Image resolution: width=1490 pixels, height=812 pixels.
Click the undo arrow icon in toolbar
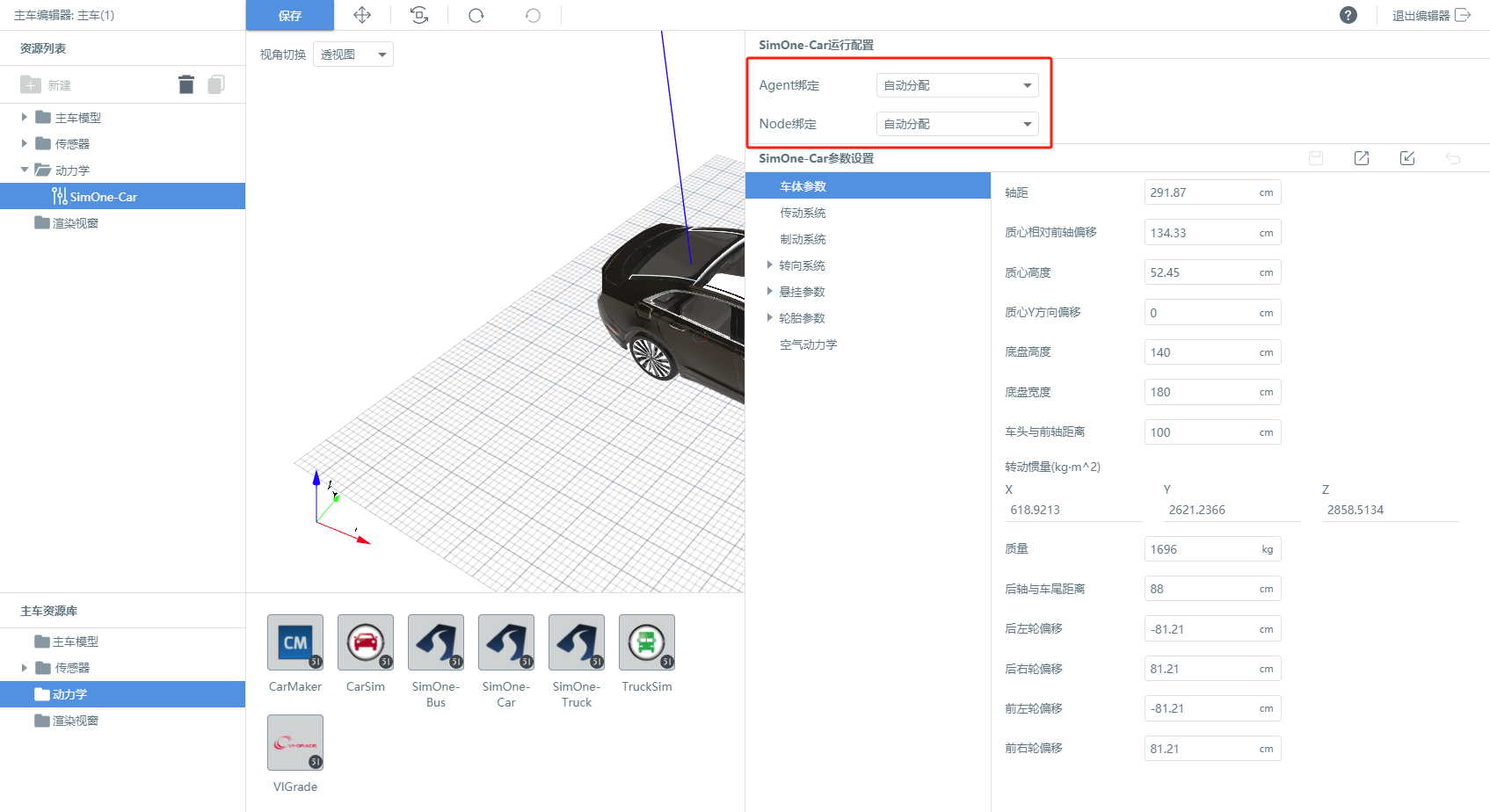pyautogui.click(x=533, y=15)
